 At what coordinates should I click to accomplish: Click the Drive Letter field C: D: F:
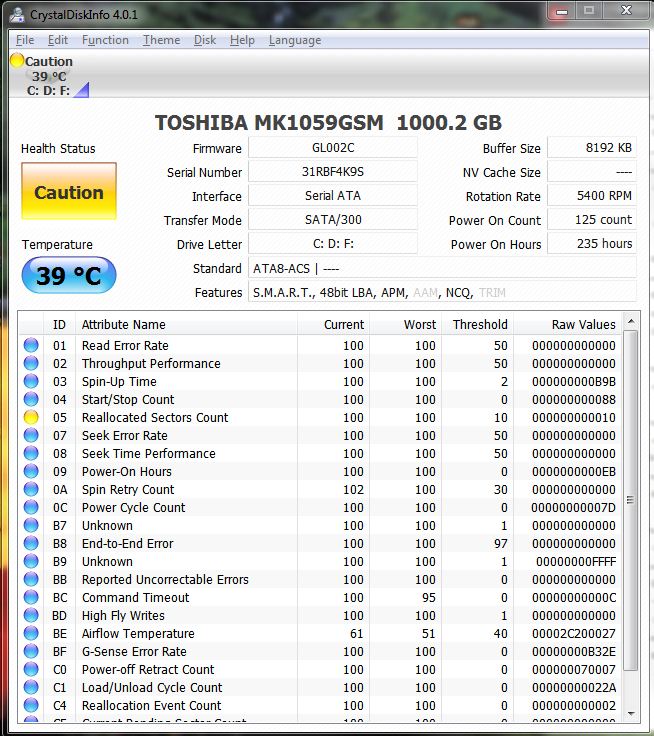[333, 244]
